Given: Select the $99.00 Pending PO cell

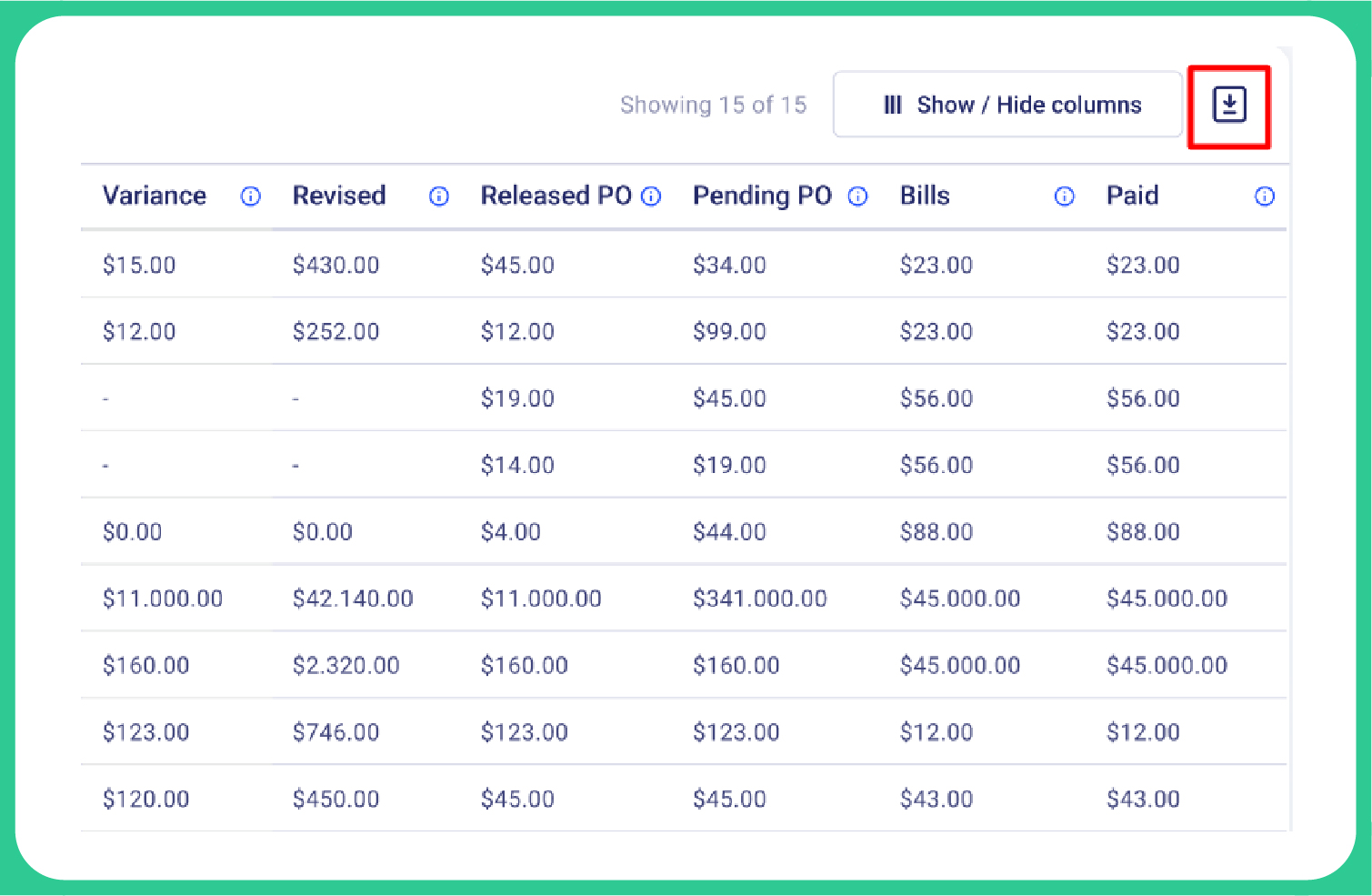Looking at the screenshot, I should pyautogui.click(x=729, y=332).
